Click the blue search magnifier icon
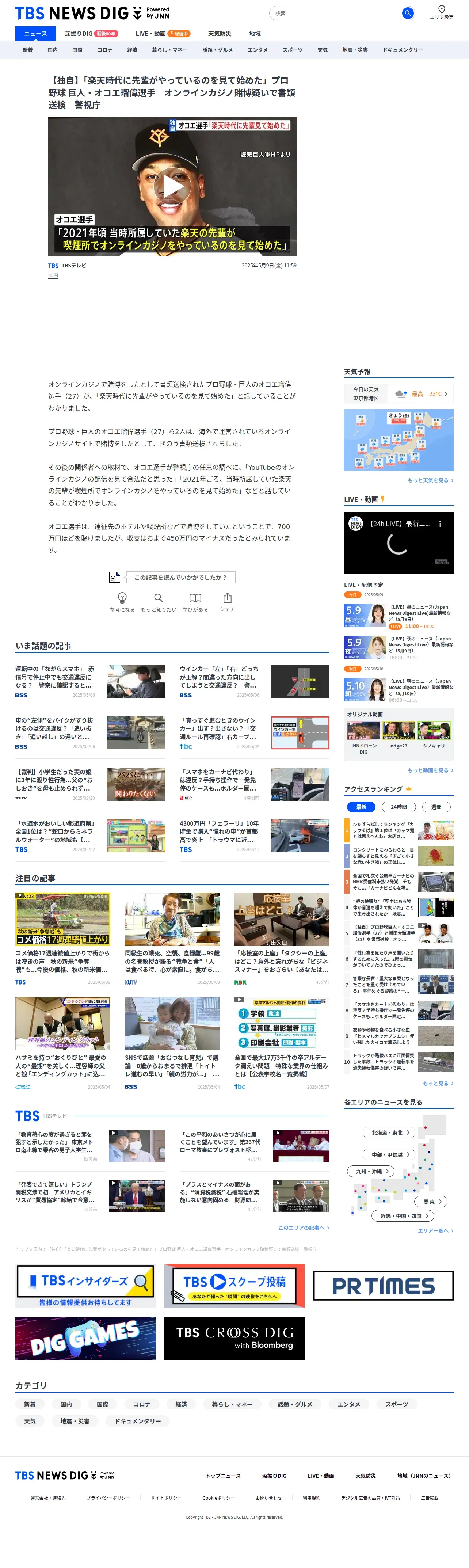This screenshot has height=1568, width=469. pos(408,13)
